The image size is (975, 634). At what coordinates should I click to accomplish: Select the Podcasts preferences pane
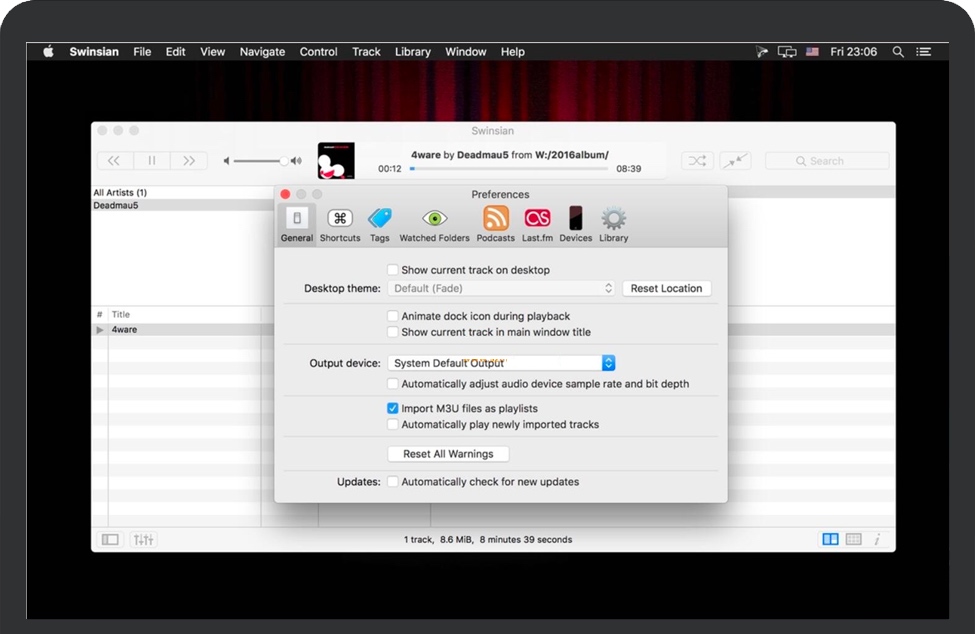pos(495,222)
